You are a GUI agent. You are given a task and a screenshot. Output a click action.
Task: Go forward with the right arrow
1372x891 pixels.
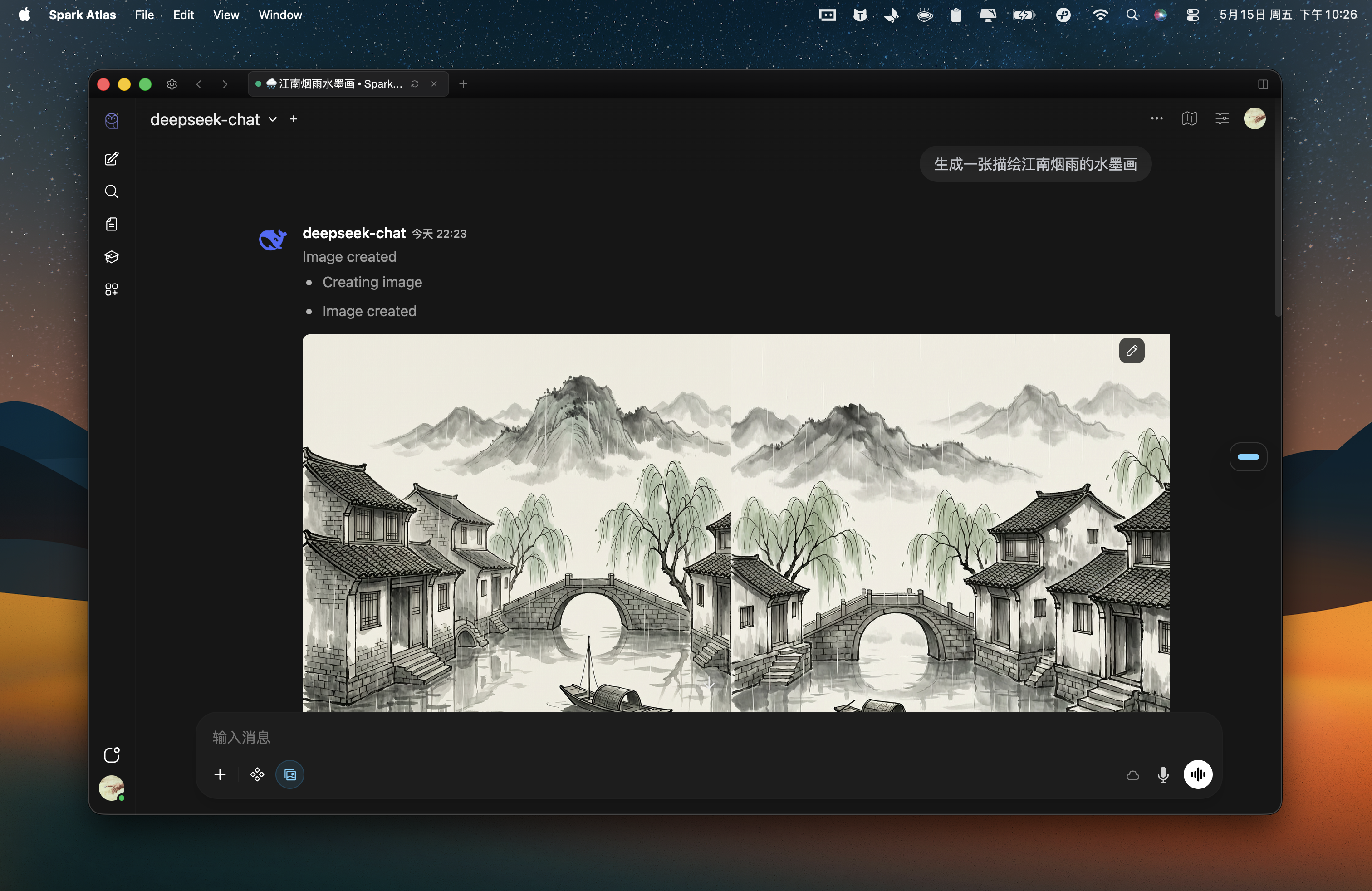point(225,84)
